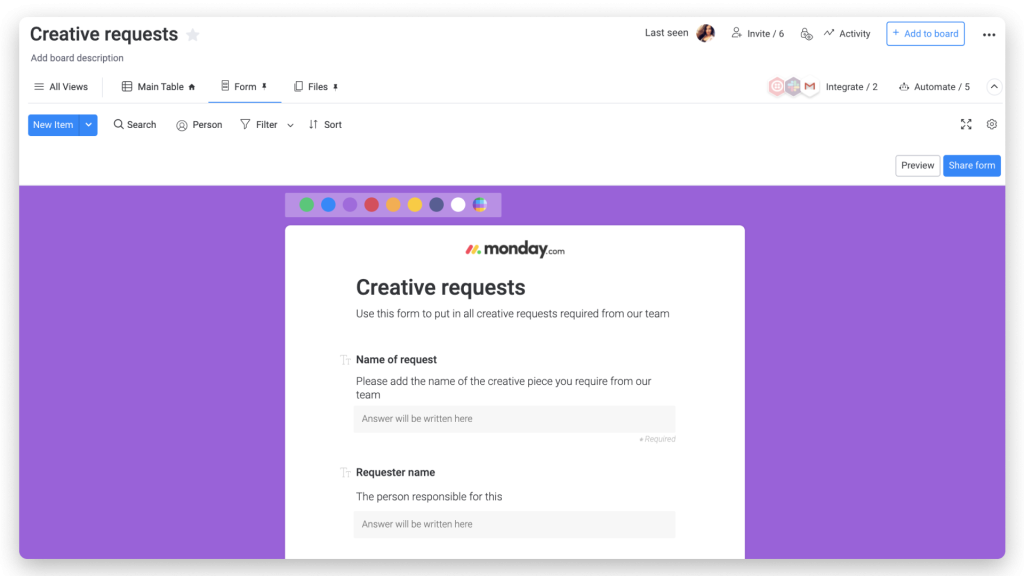Star the Creative requests board as favorite
1024x576 pixels.
(x=193, y=35)
